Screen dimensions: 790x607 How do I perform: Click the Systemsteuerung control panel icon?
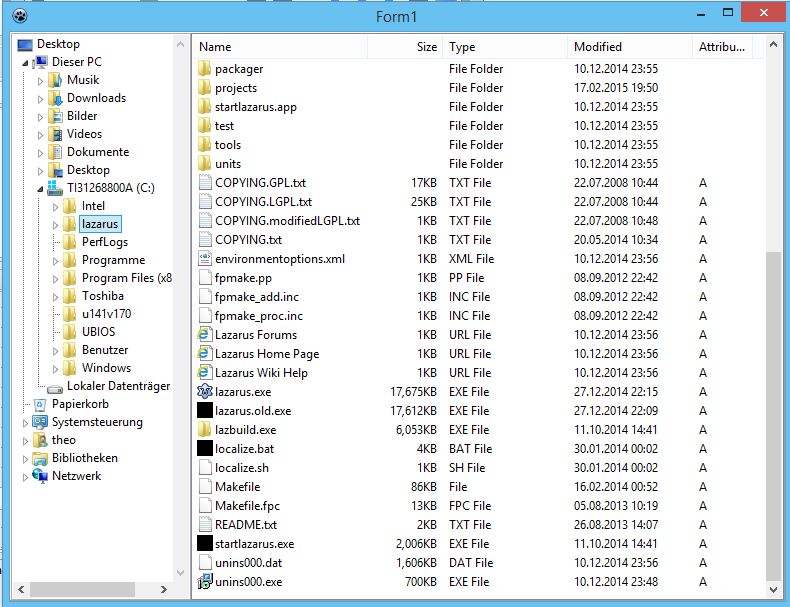pyautogui.click(x=40, y=422)
